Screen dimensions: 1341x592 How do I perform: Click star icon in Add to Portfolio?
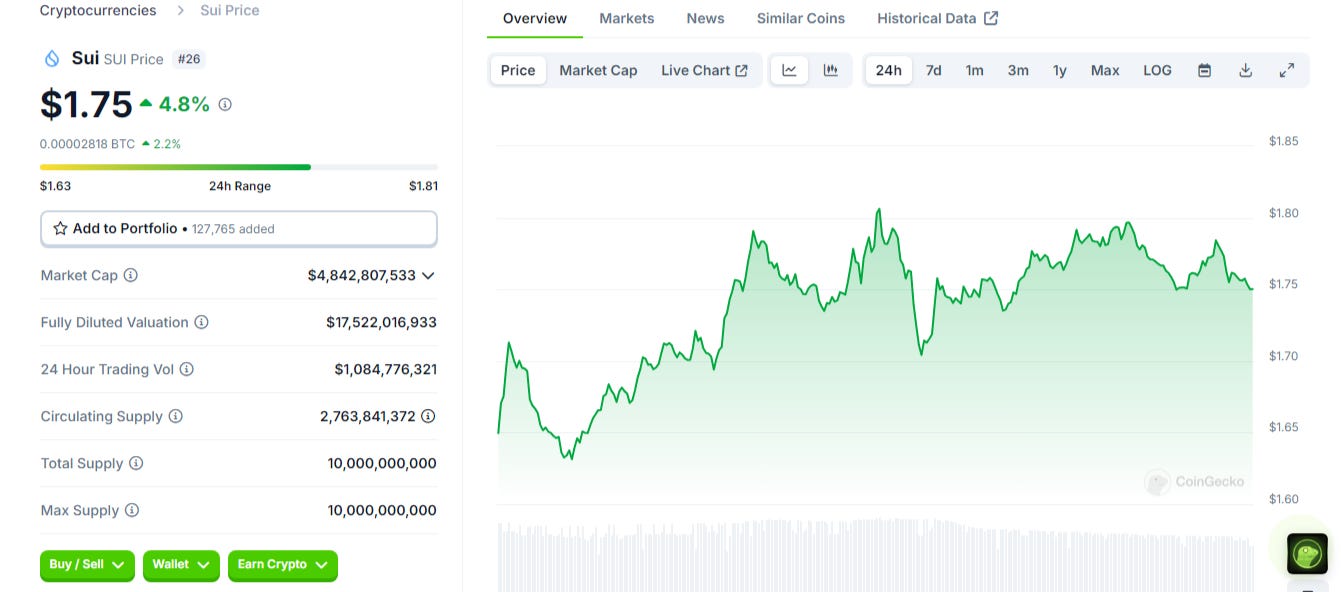coord(60,229)
